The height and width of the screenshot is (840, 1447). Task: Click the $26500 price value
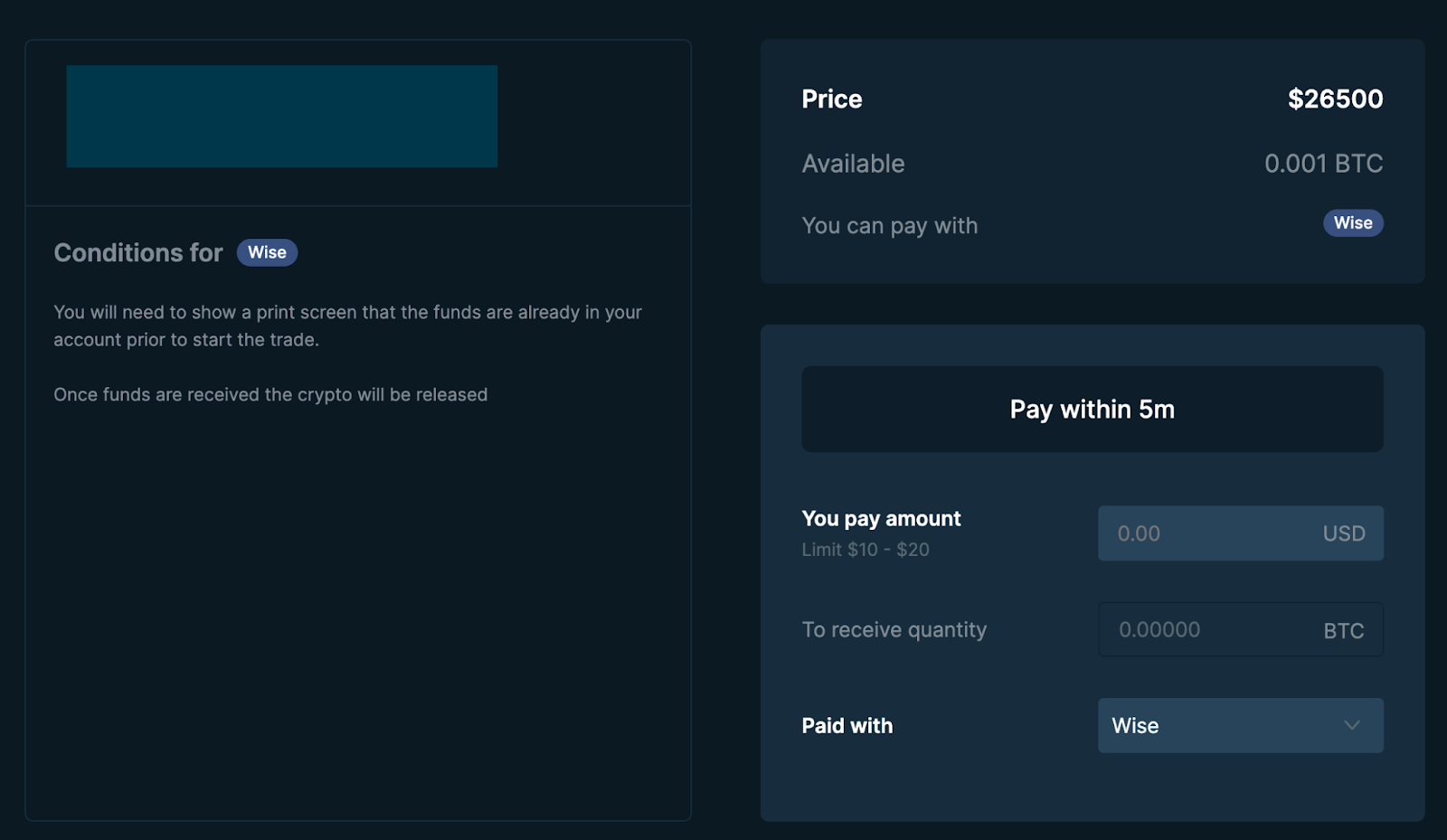pos(1335,99)
